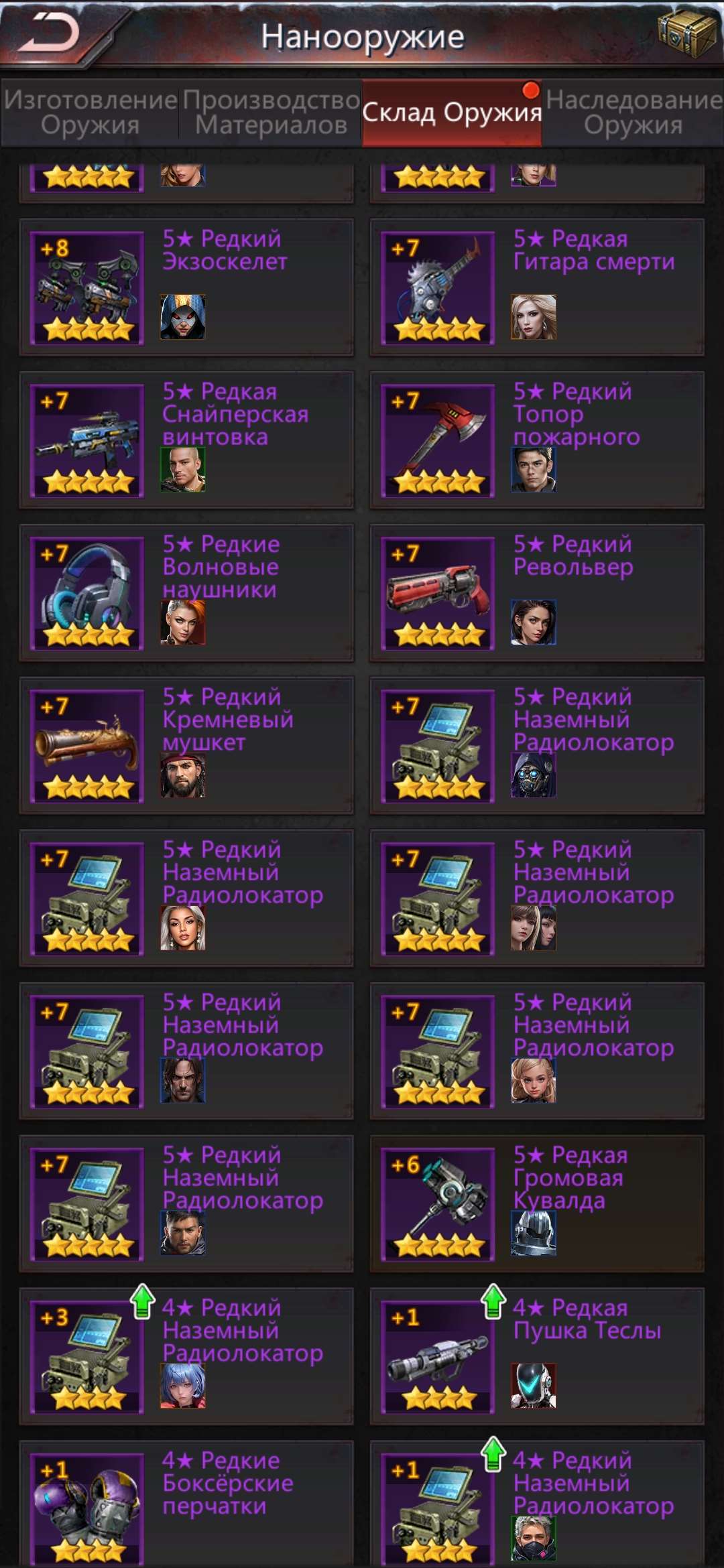The width and height of the screenshot is (724, 1568).
Task: Tap green upgrade arrow on +3 Радиолокатор
Action: [142, 1301]
